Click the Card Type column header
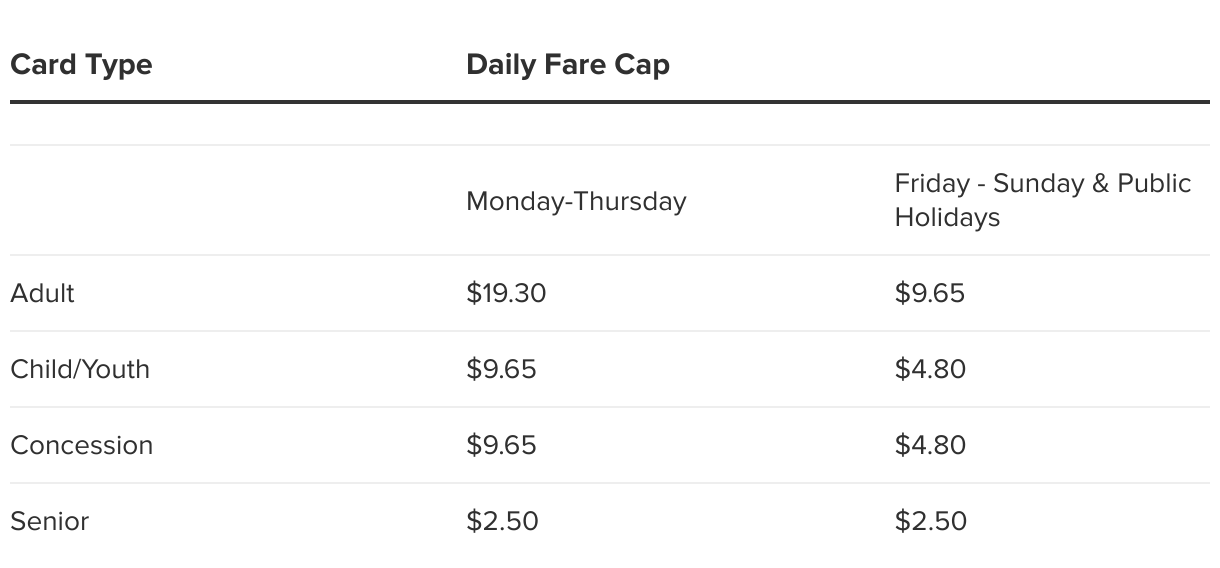 [x=81, y=65]
